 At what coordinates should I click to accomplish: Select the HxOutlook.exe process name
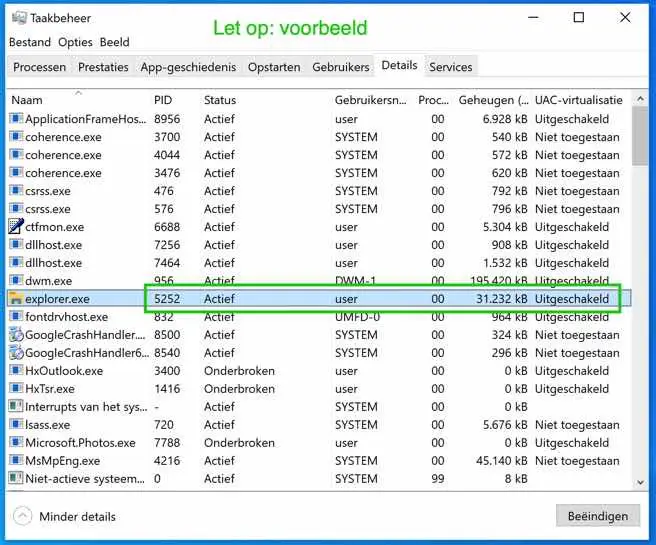64,371
